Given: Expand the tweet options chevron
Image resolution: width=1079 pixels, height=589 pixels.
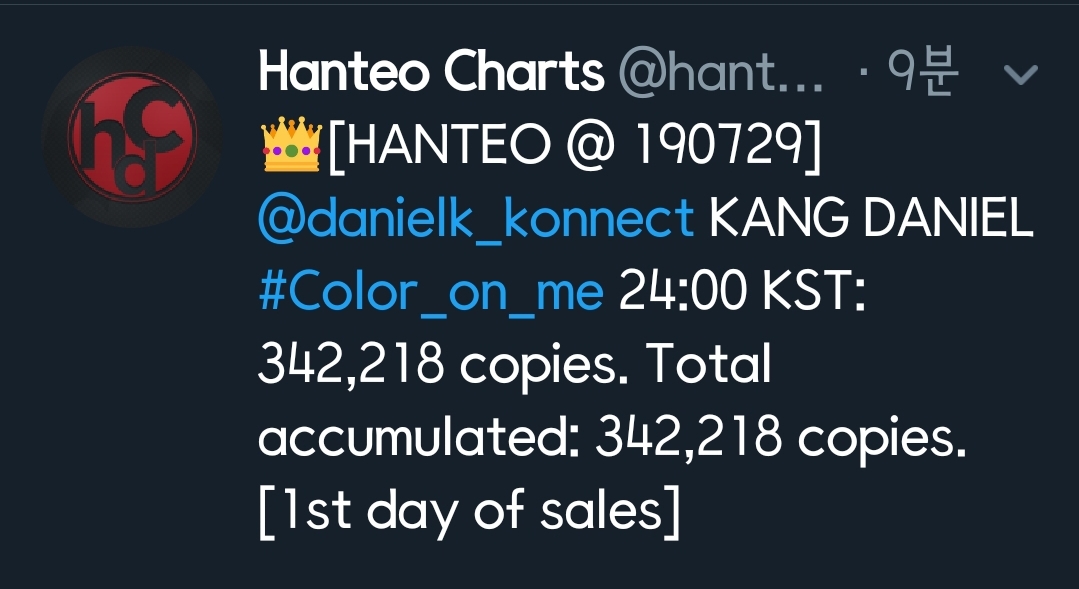Looking at the screenshot, I should tap(1021, 75).
